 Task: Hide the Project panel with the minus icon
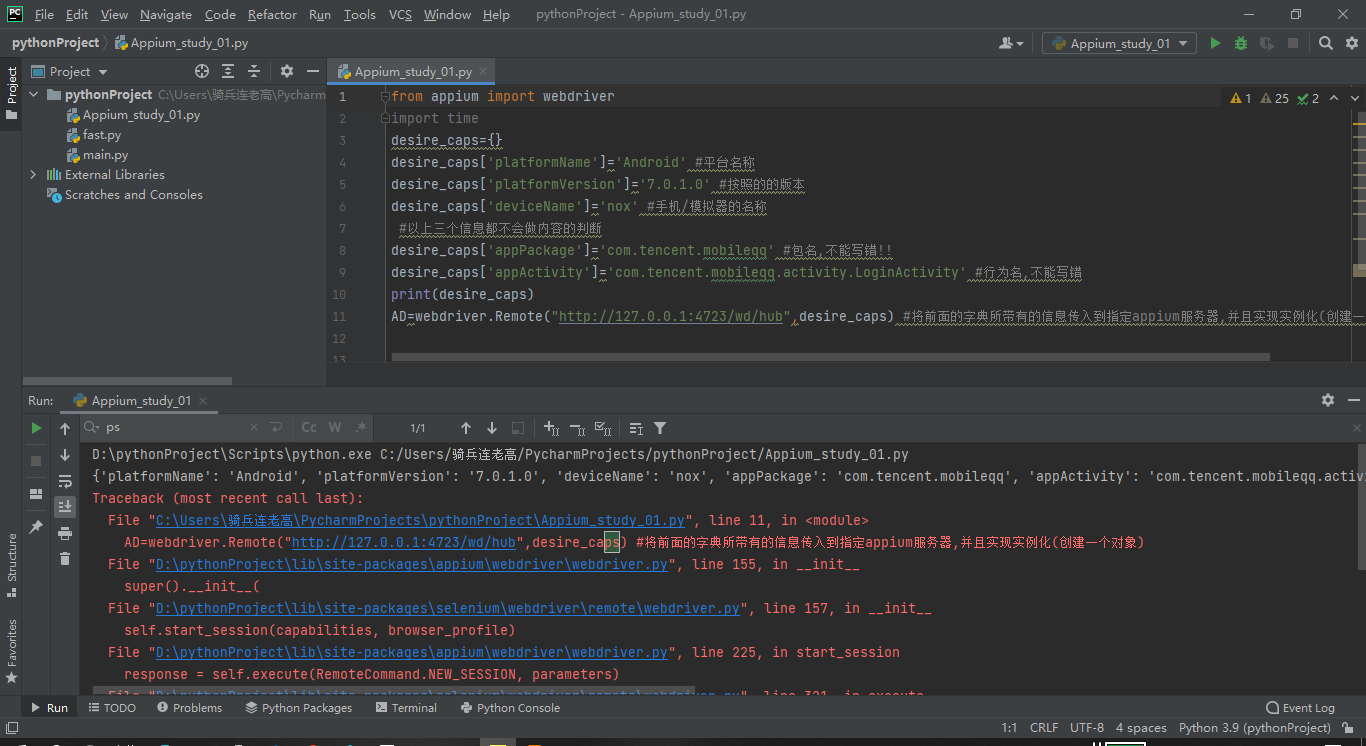(312, 71)
